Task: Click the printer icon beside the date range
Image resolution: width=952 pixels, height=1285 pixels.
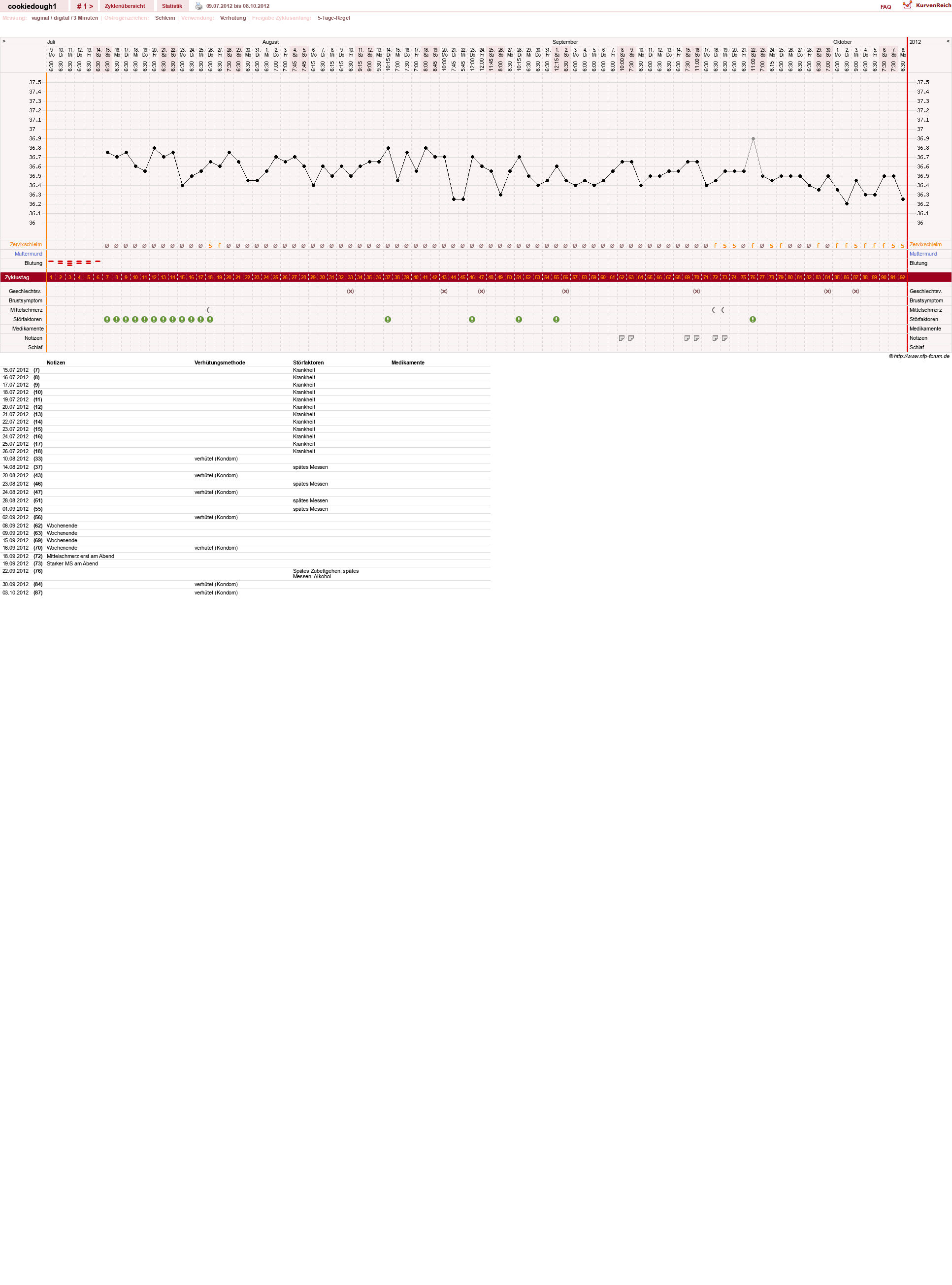Action: tap(199, 6)
